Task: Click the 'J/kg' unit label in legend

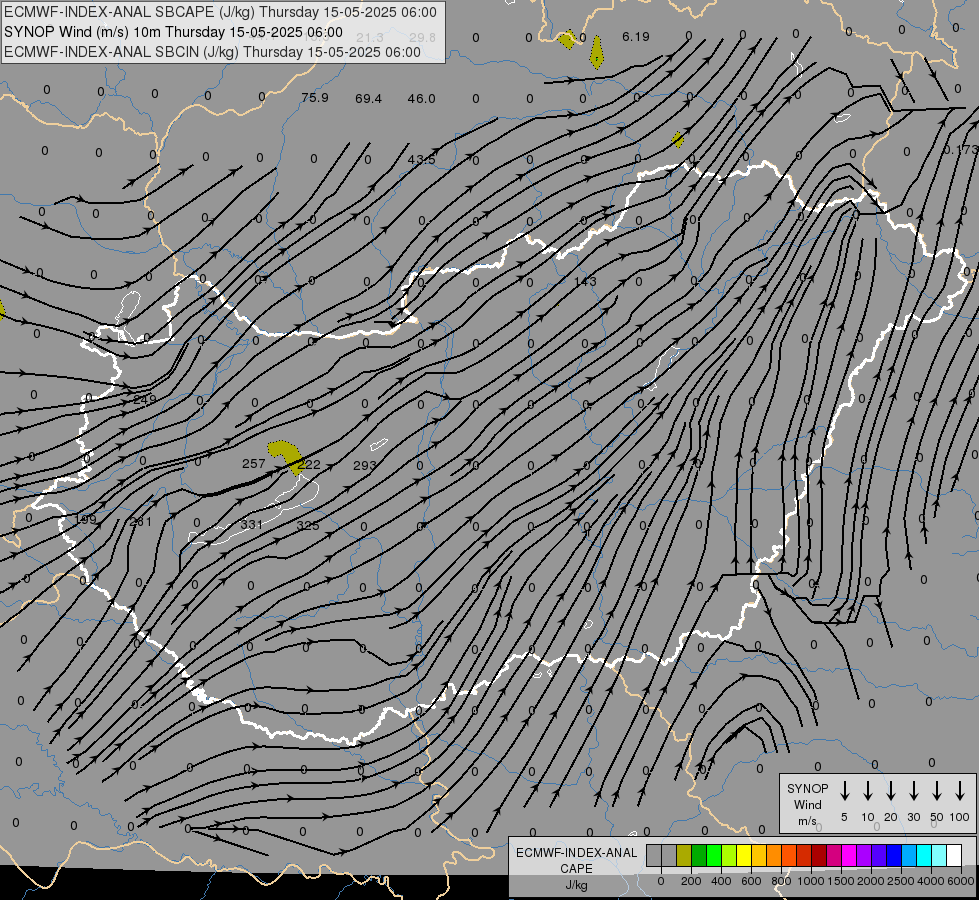Action: click(576, 885)
